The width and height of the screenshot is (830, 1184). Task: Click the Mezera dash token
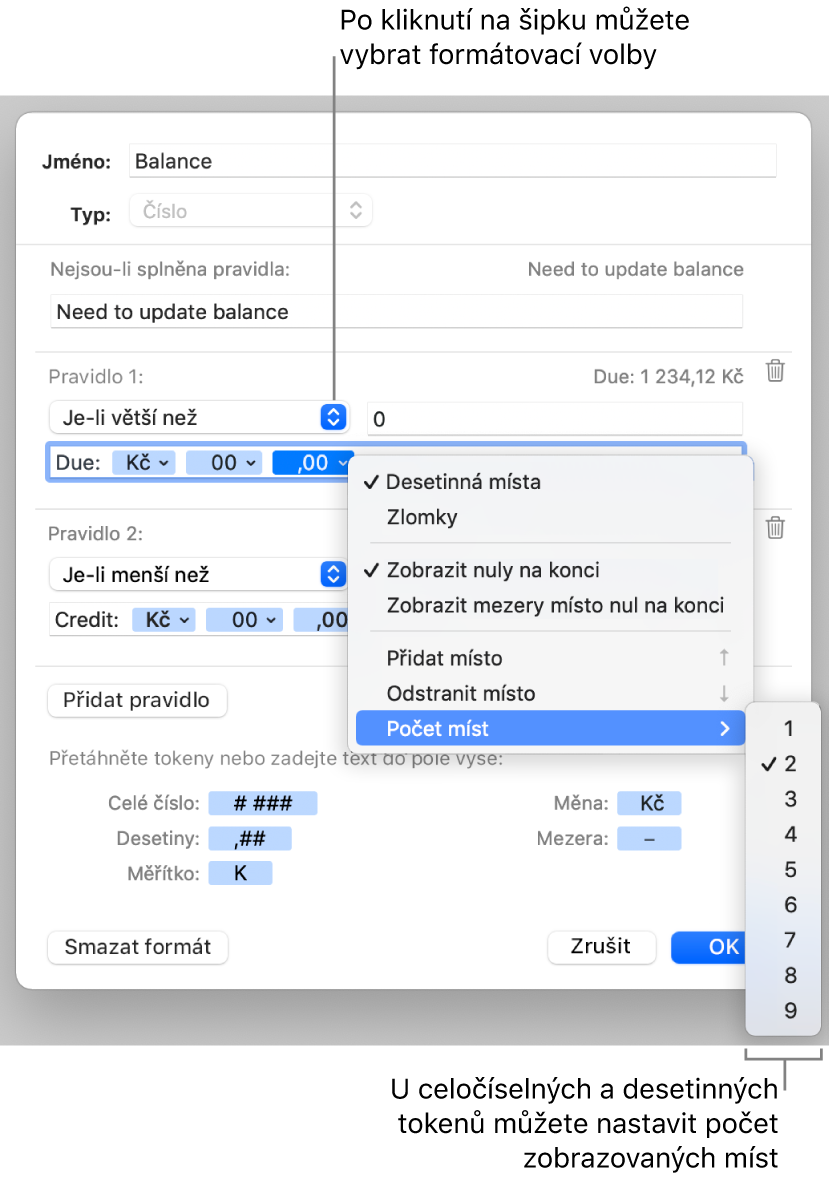click(648, 838)
